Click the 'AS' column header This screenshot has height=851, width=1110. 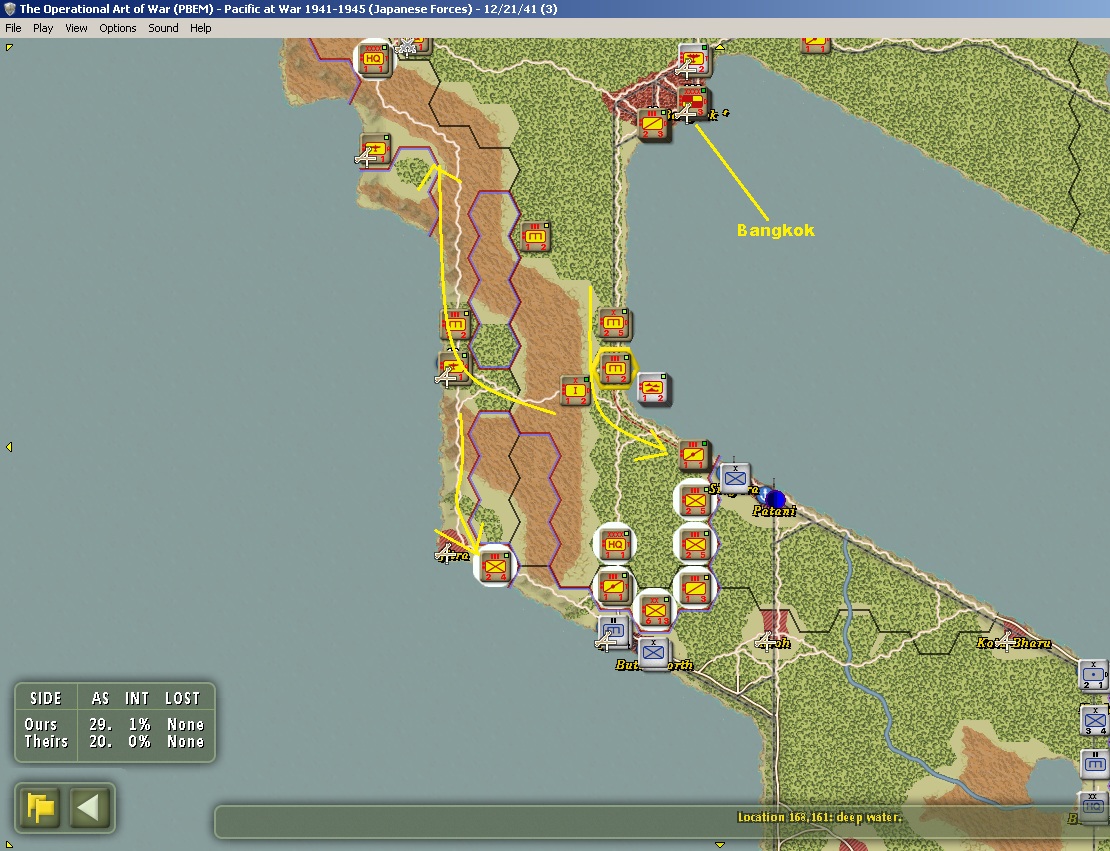(100, 698)
